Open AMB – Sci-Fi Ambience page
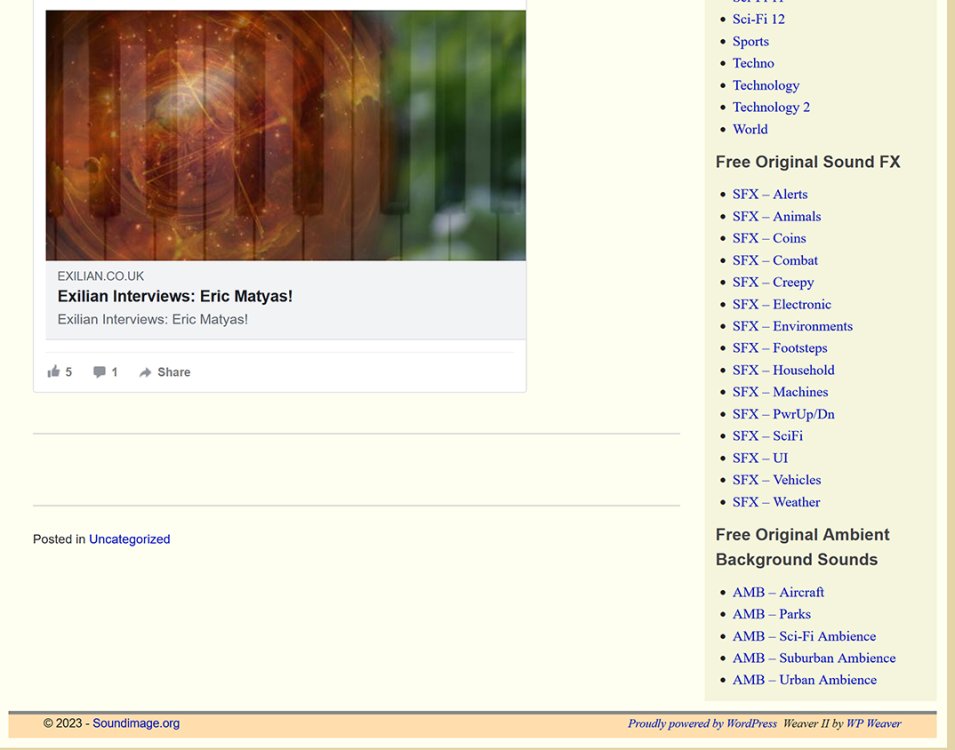This screenshot has width=955, height=750. 803,636
